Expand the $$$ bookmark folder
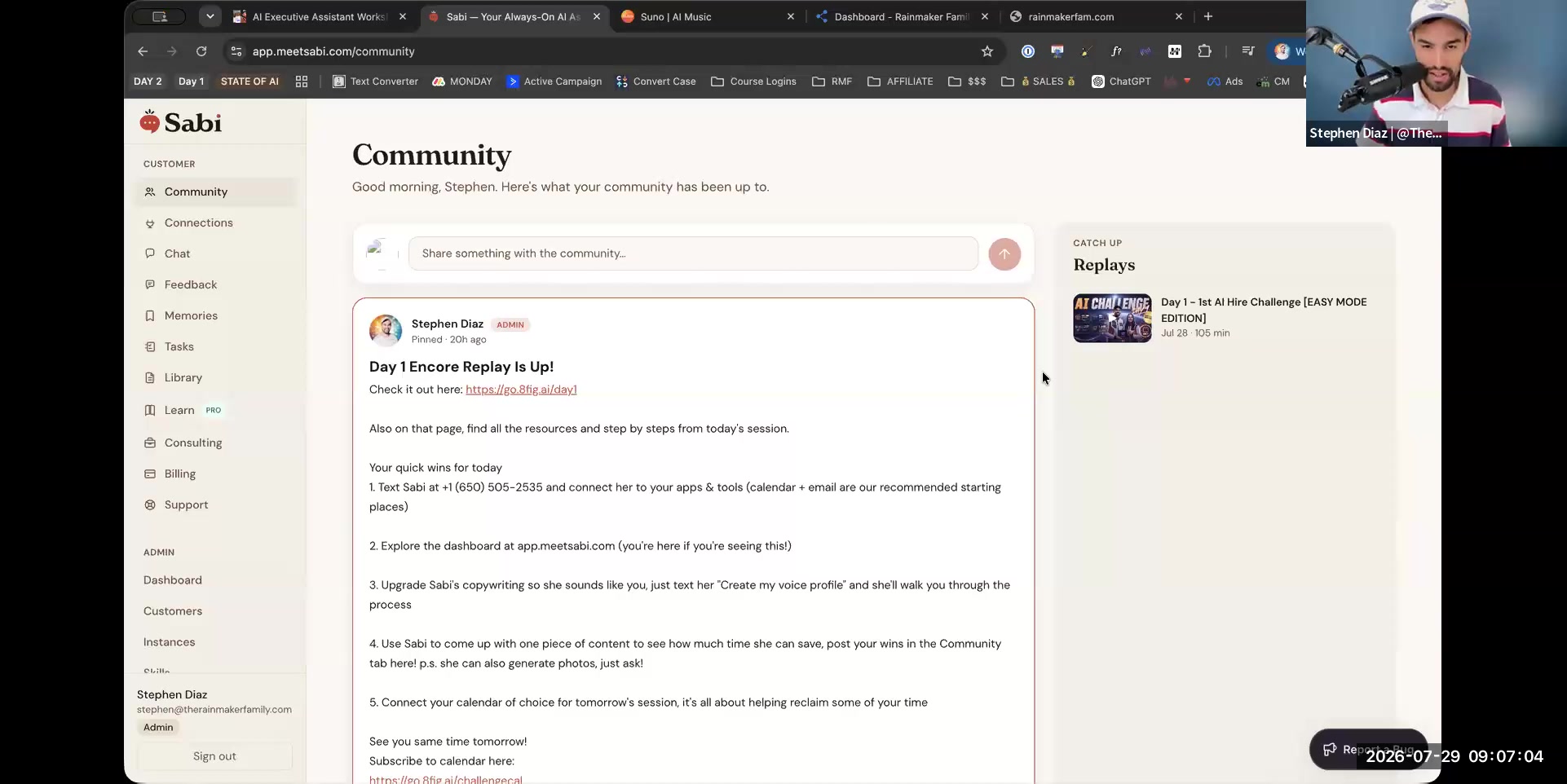The image size is (1567, 784). [x=967, y=81]
